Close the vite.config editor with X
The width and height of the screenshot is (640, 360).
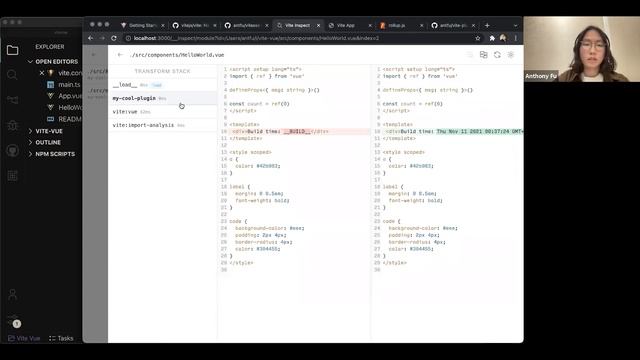coord(42,73)
